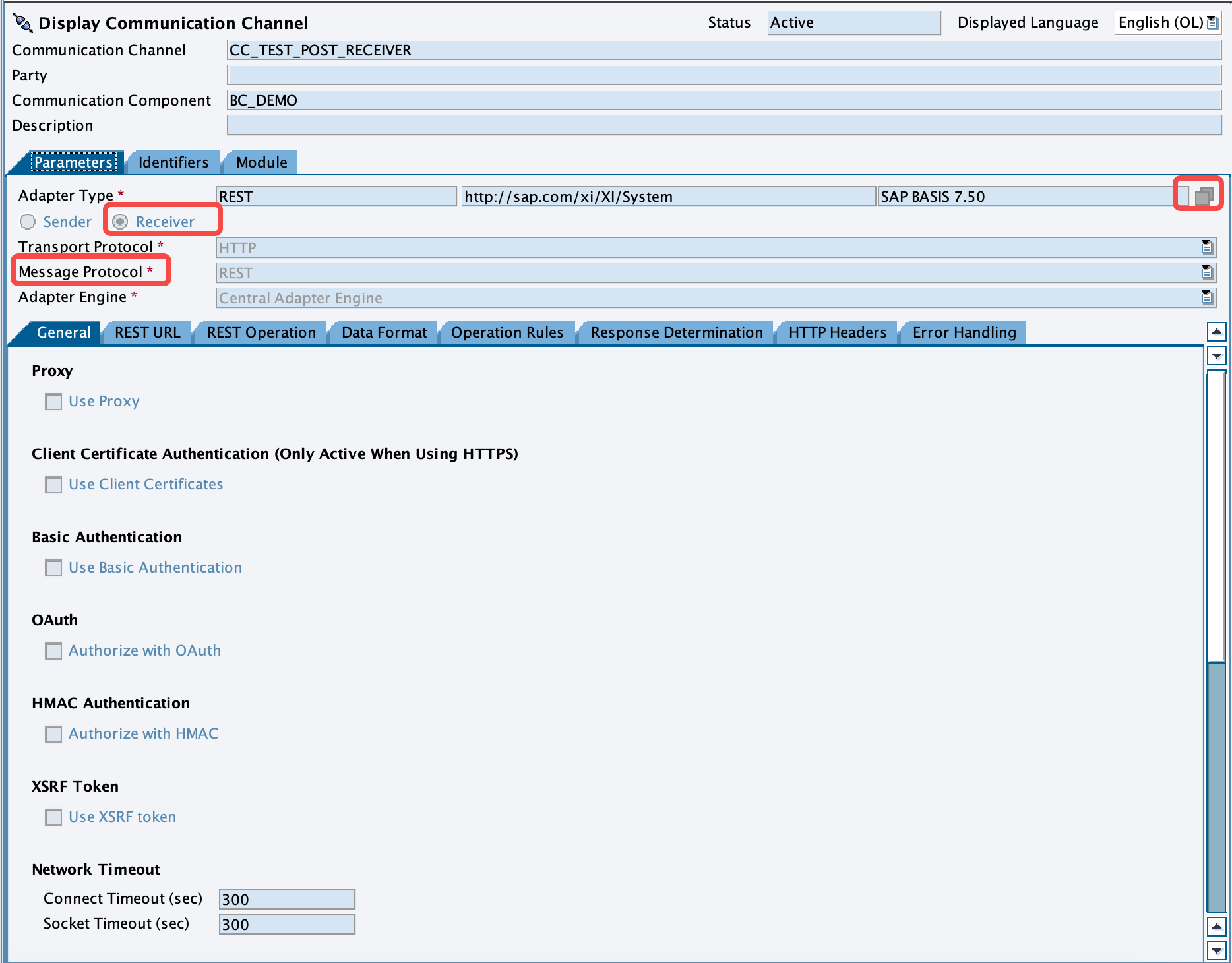Toggle Authorize with OAuth checkbox
1232x963 pixels.
pyautogui.click(x=53, y=651)
